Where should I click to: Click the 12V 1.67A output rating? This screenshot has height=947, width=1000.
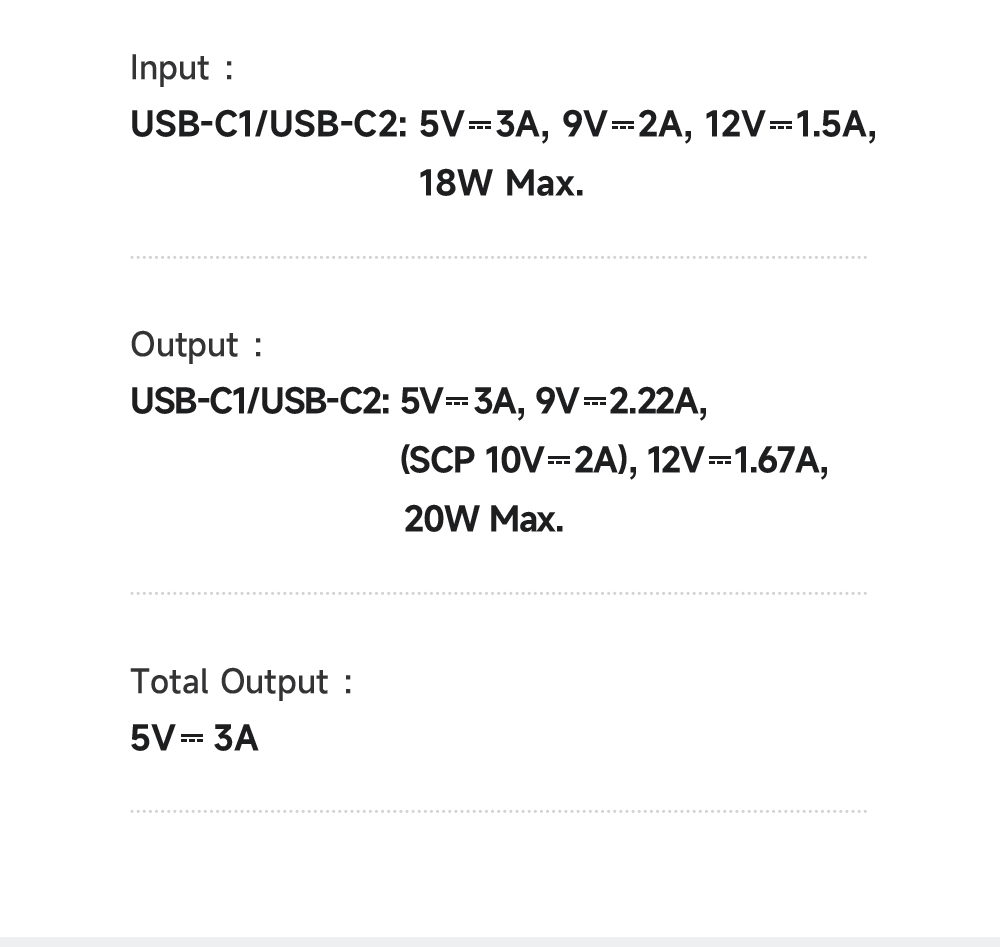click(737, 461)
